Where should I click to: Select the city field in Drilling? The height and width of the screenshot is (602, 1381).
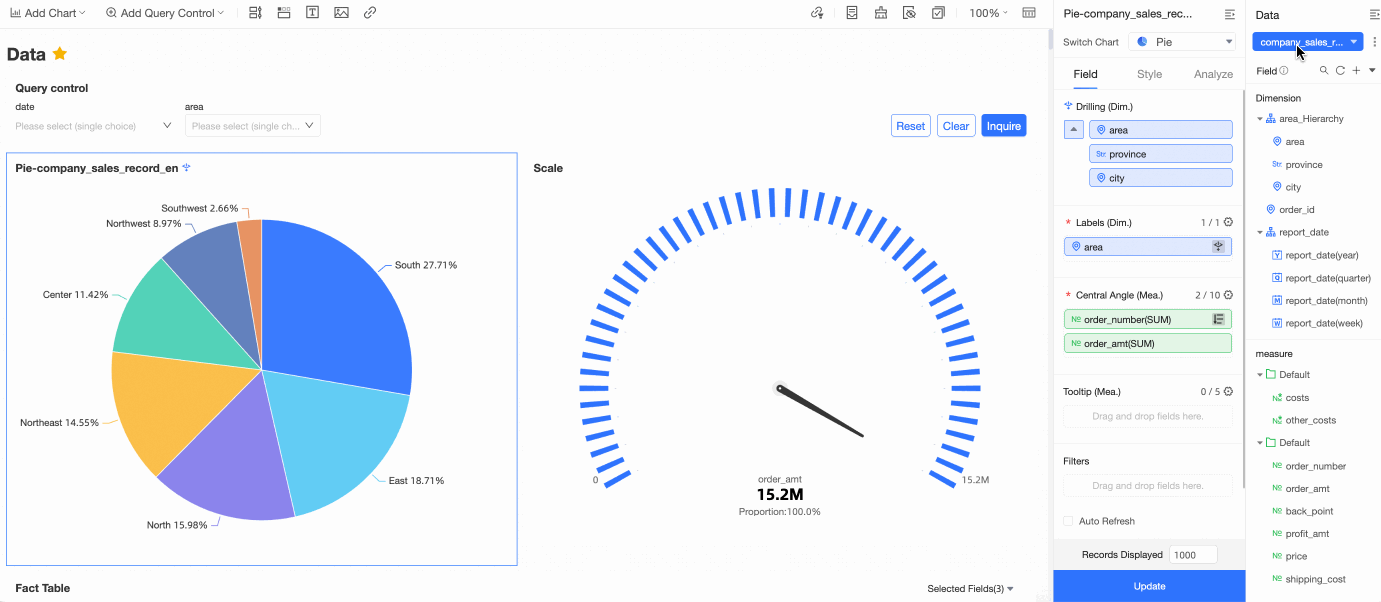tap(1160, 178)
